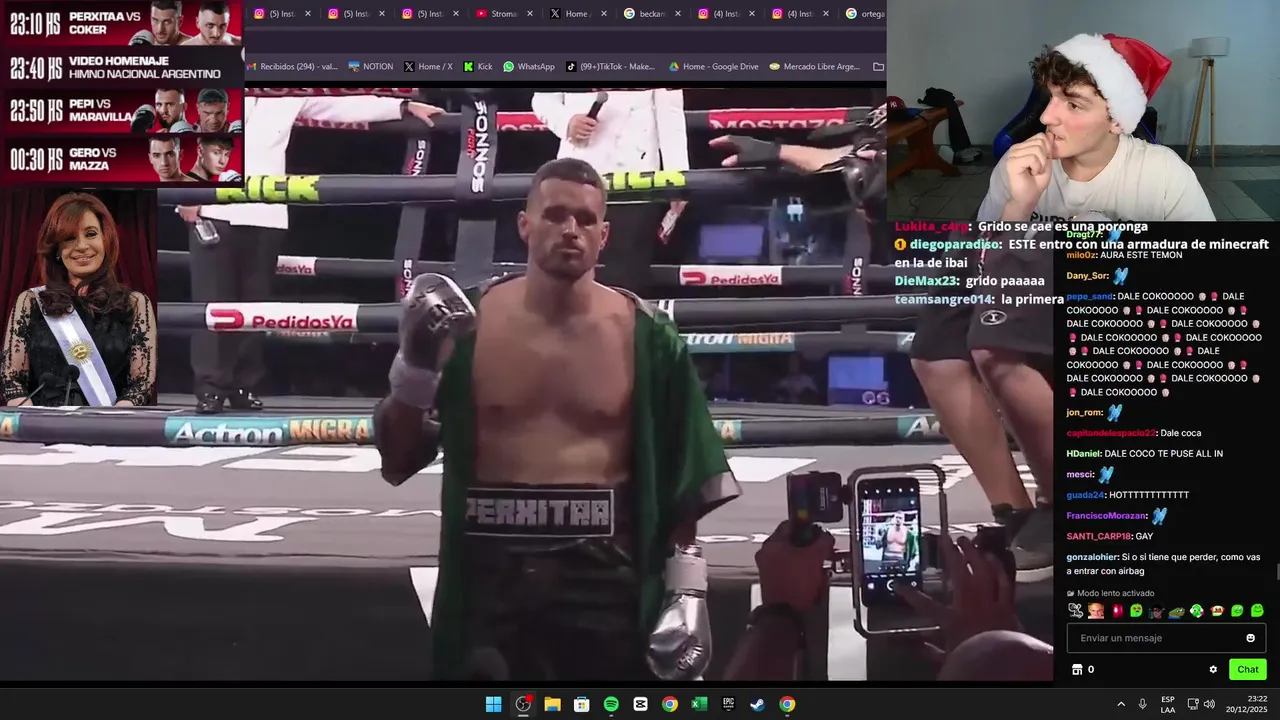The height and width of the screenshot is (720, 1280).
Task: Open Epic Games Launcher from taskbar
Action: point(729,704)
